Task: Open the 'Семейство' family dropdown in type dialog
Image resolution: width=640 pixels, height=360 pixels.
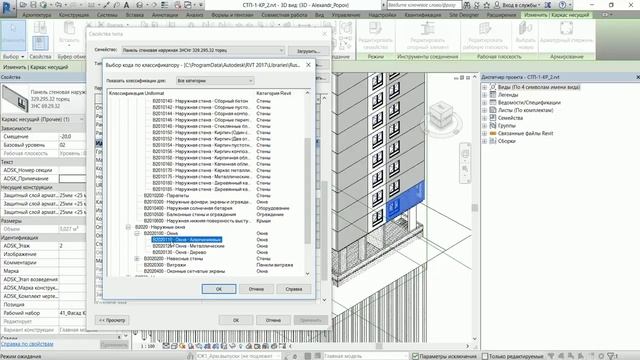Action: click(203, 50)
